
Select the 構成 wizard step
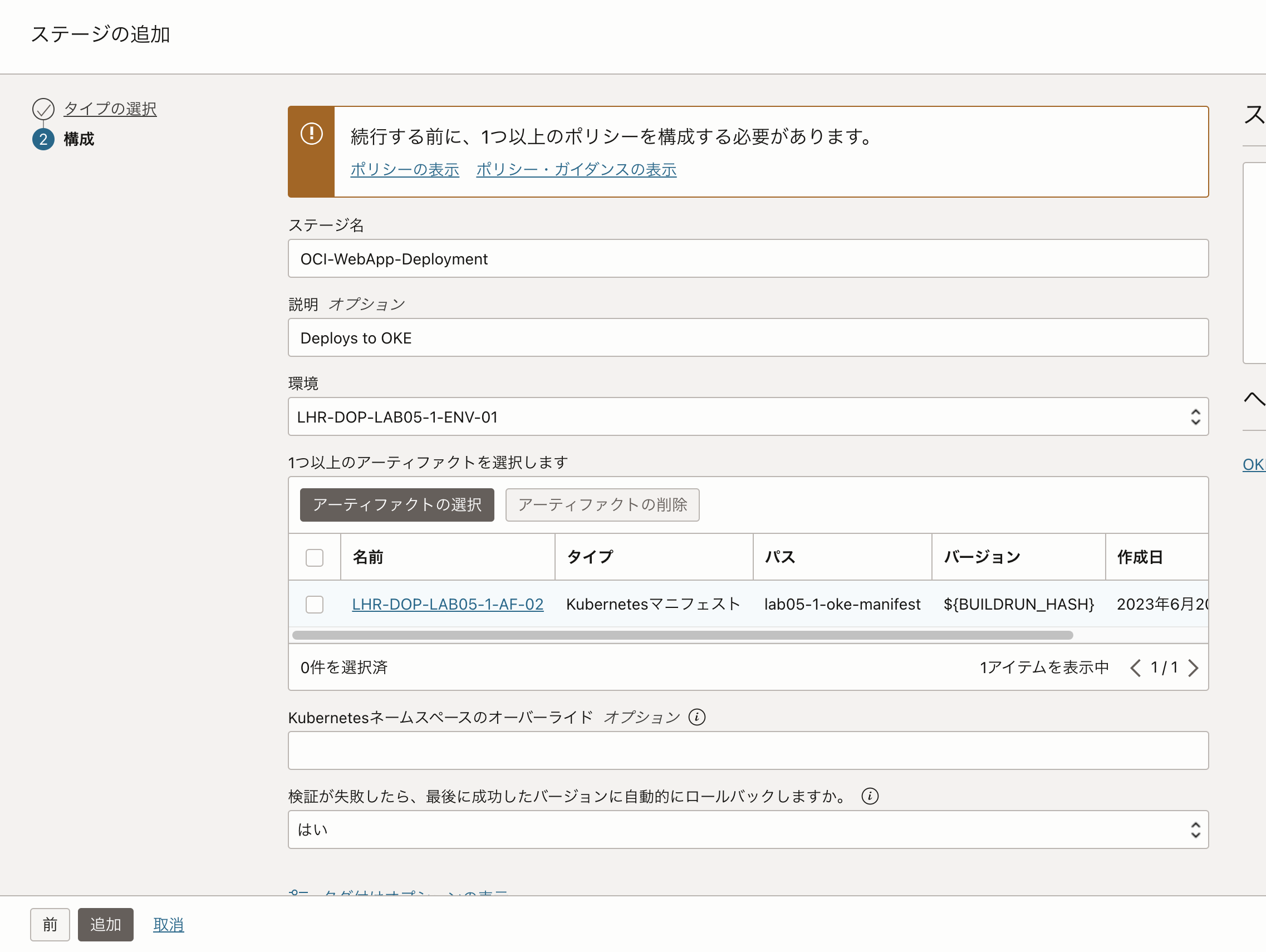(79, 139)
